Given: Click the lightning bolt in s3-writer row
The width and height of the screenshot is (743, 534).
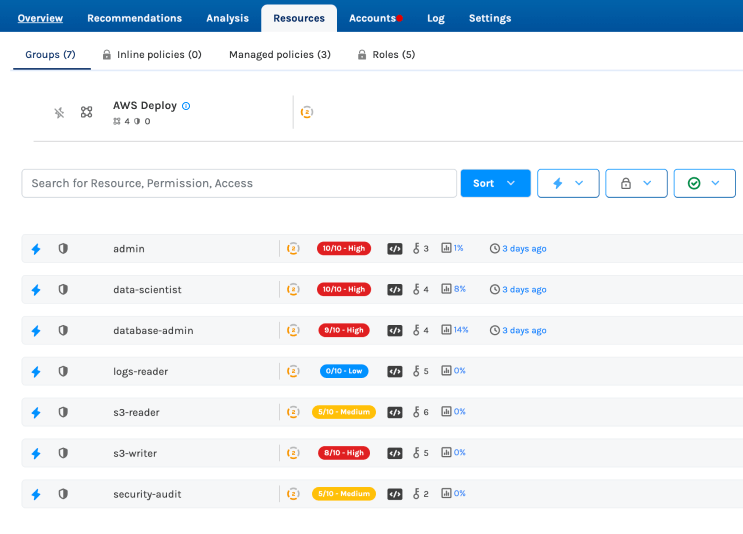Looking at the screenshot, I should click(x=36, y=453).
